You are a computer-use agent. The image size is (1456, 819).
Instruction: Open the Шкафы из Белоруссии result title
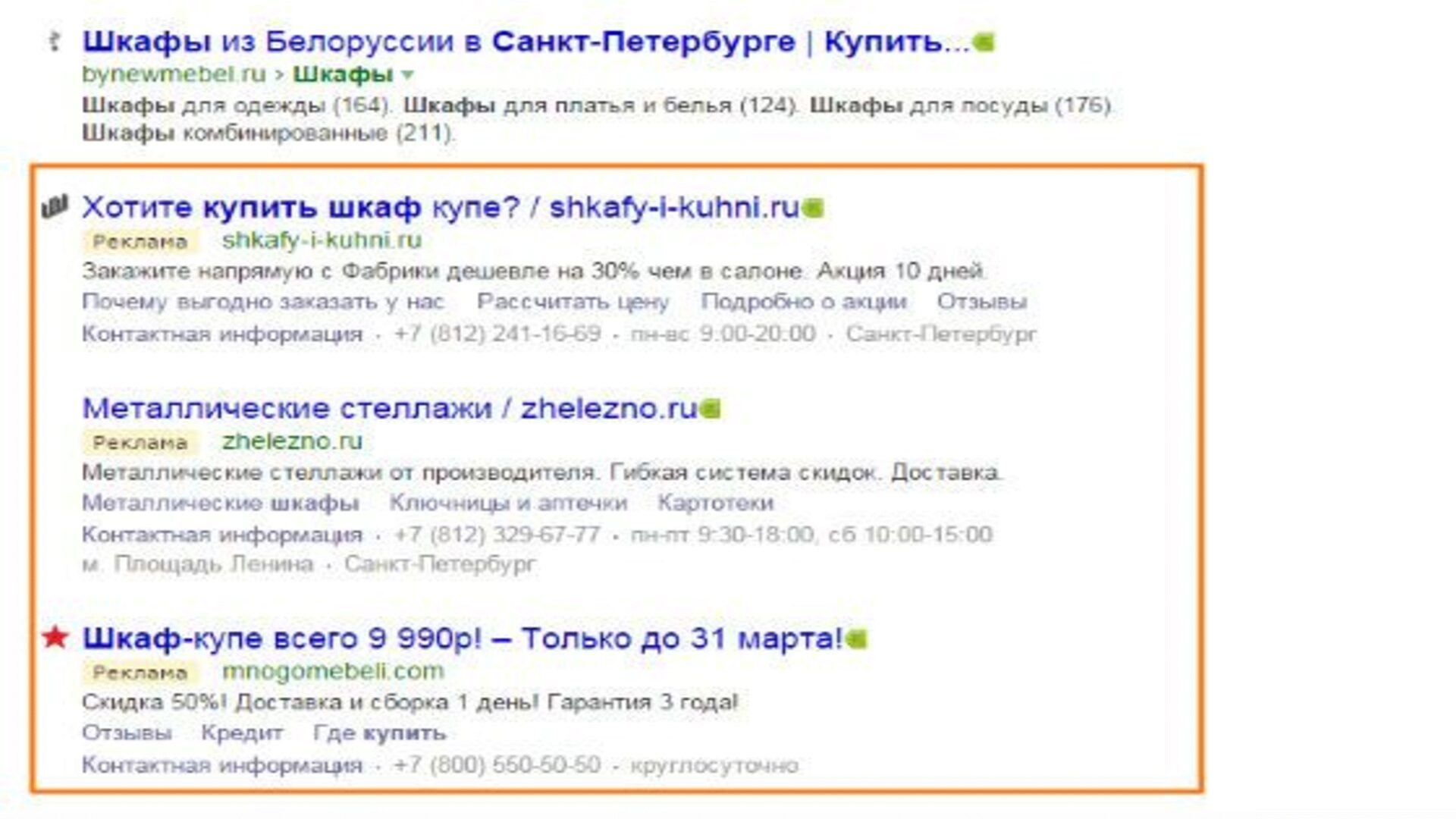526,42
